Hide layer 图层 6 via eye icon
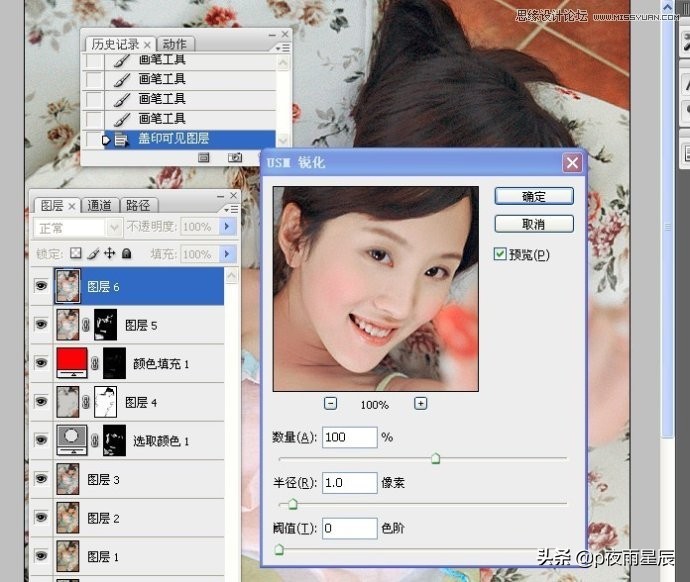 click(41, 286)
